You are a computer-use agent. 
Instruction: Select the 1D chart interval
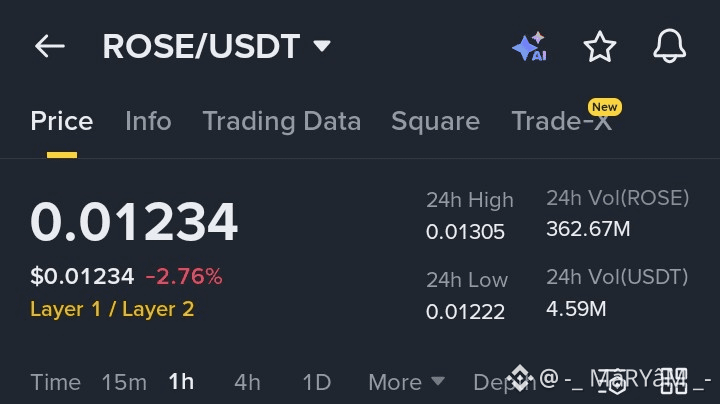[x=316, y=382]
